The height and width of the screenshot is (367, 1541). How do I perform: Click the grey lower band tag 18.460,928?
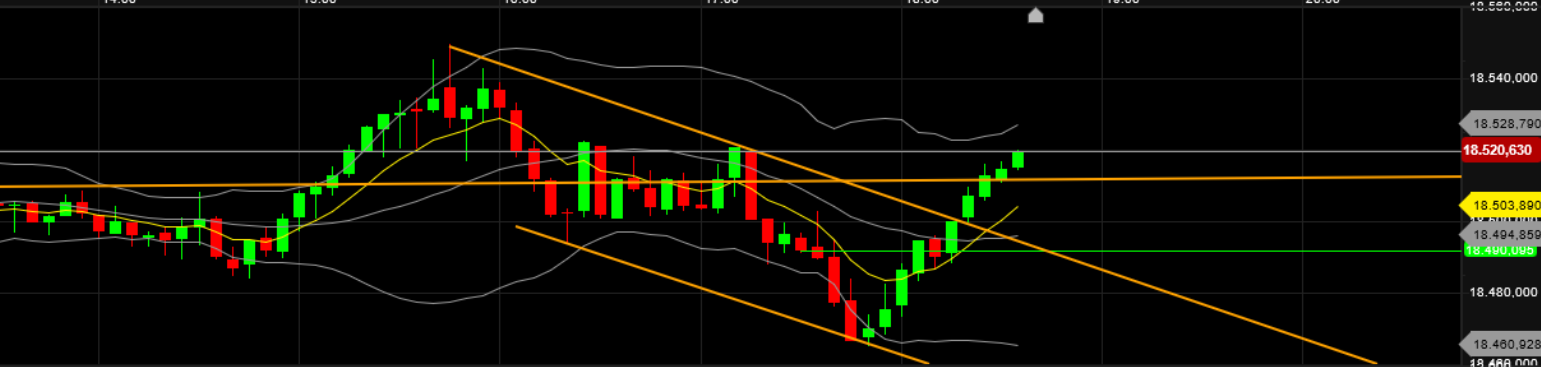(x=1501, y=343)
